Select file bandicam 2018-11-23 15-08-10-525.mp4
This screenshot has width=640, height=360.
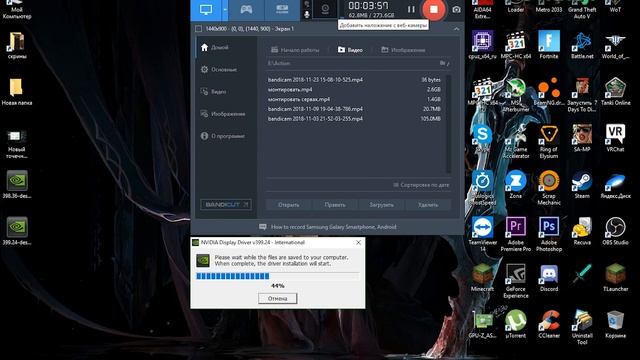point(354,80)
